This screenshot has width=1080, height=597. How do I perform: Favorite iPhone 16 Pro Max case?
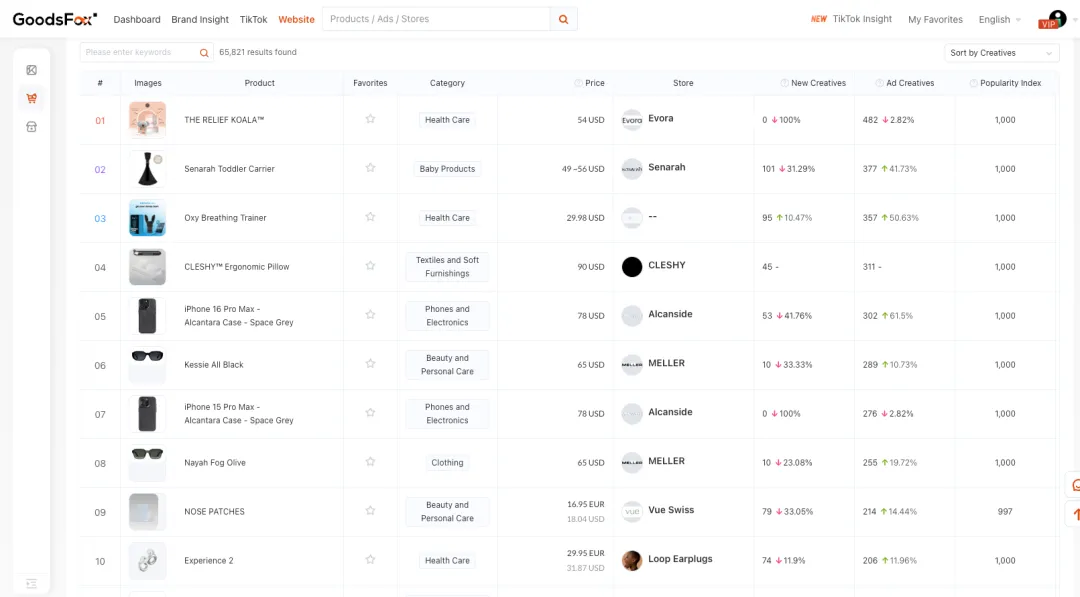pyautogui.click(x=371, y=315)
